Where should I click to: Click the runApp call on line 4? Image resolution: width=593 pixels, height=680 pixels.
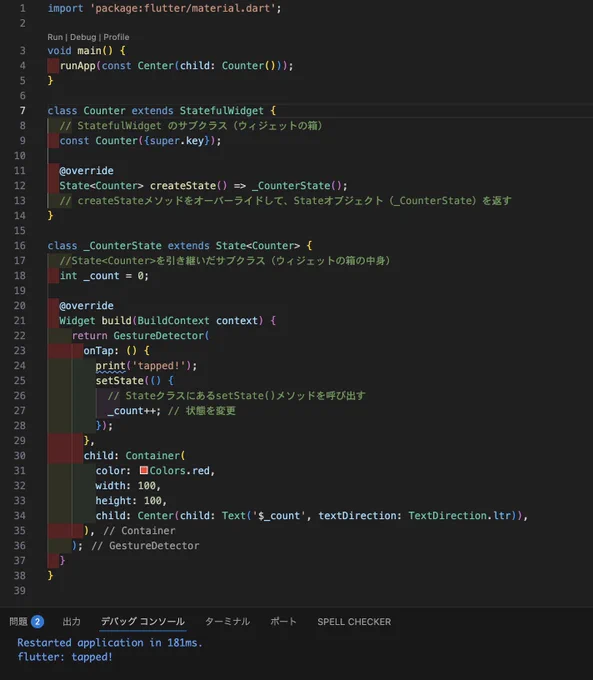(x=177, y=65)
